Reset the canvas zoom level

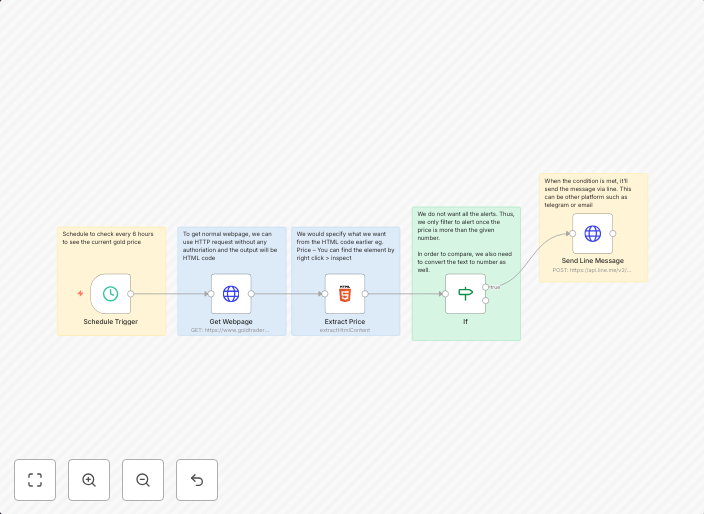tap(197, 480)
